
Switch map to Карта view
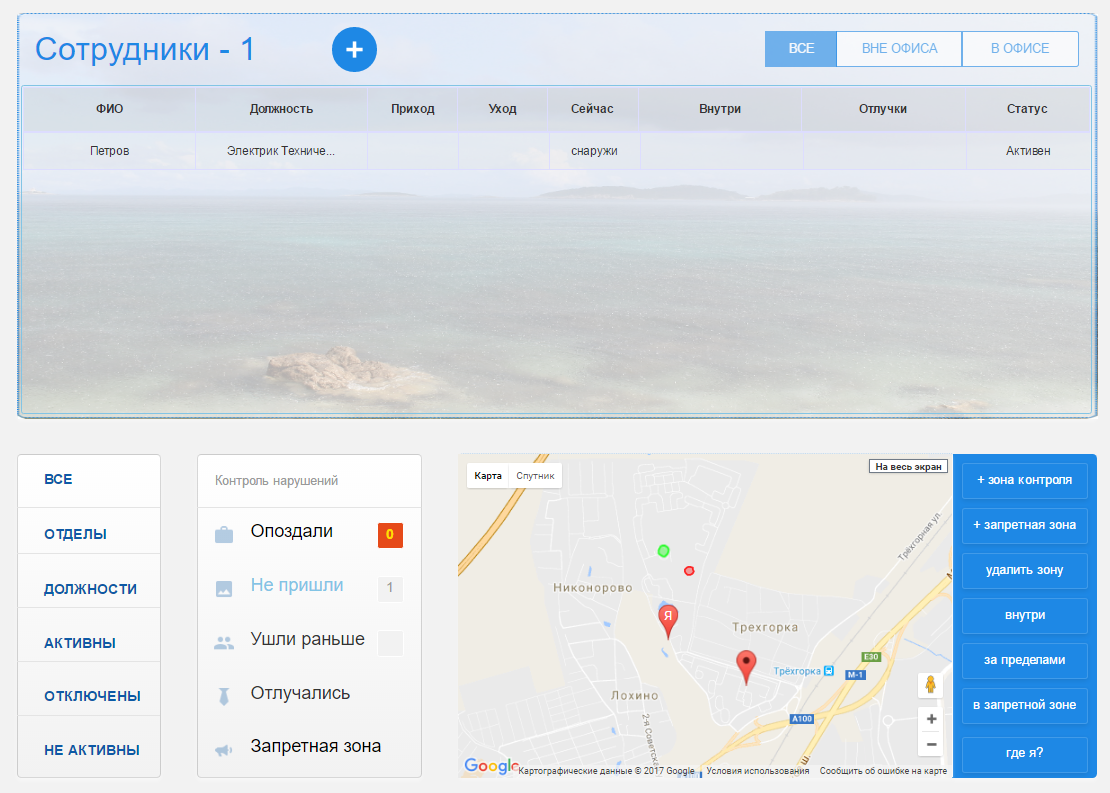click(488, 476)
